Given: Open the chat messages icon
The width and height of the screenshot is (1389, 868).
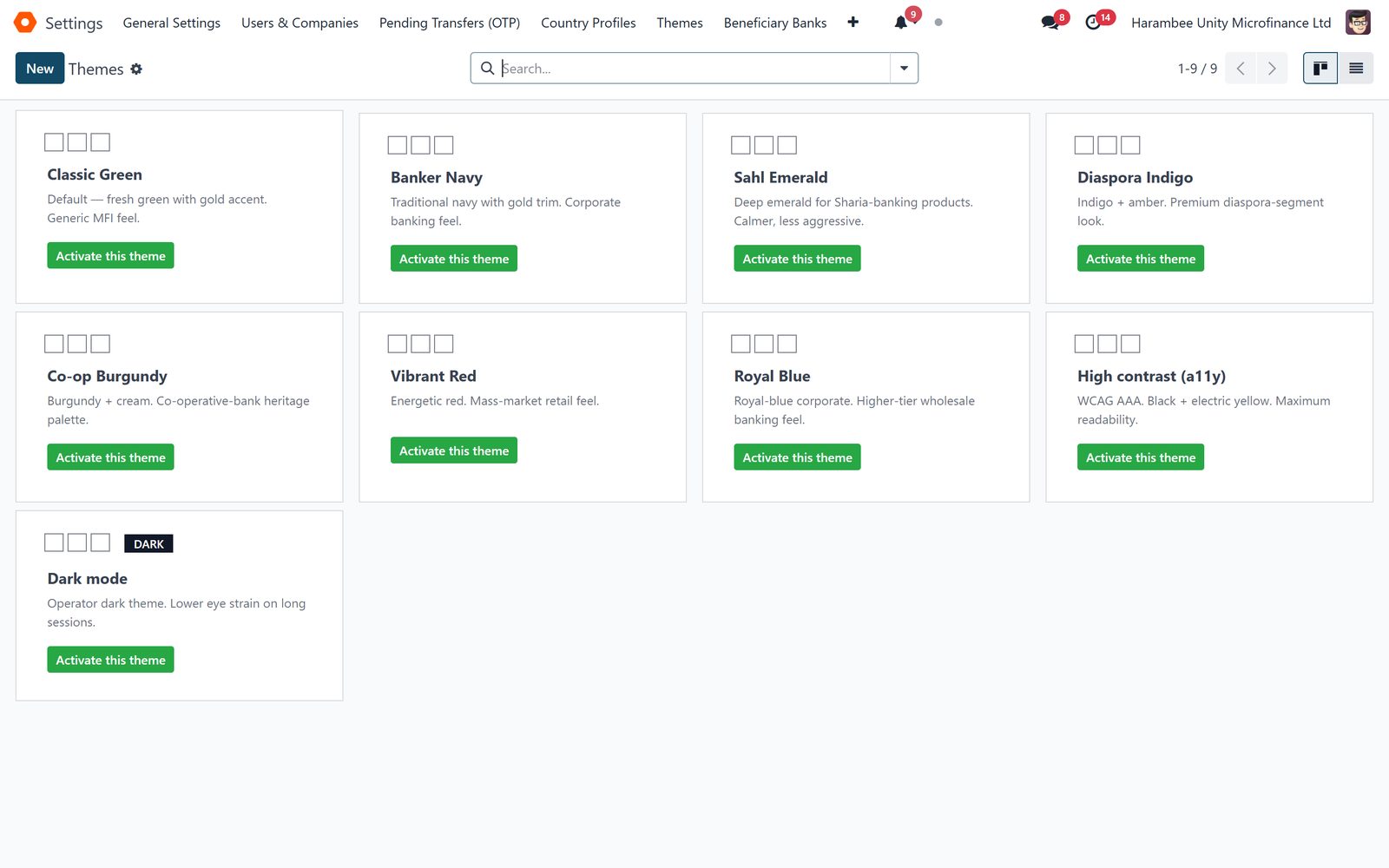Looking at the screenshot, I should click(1050, 23).
